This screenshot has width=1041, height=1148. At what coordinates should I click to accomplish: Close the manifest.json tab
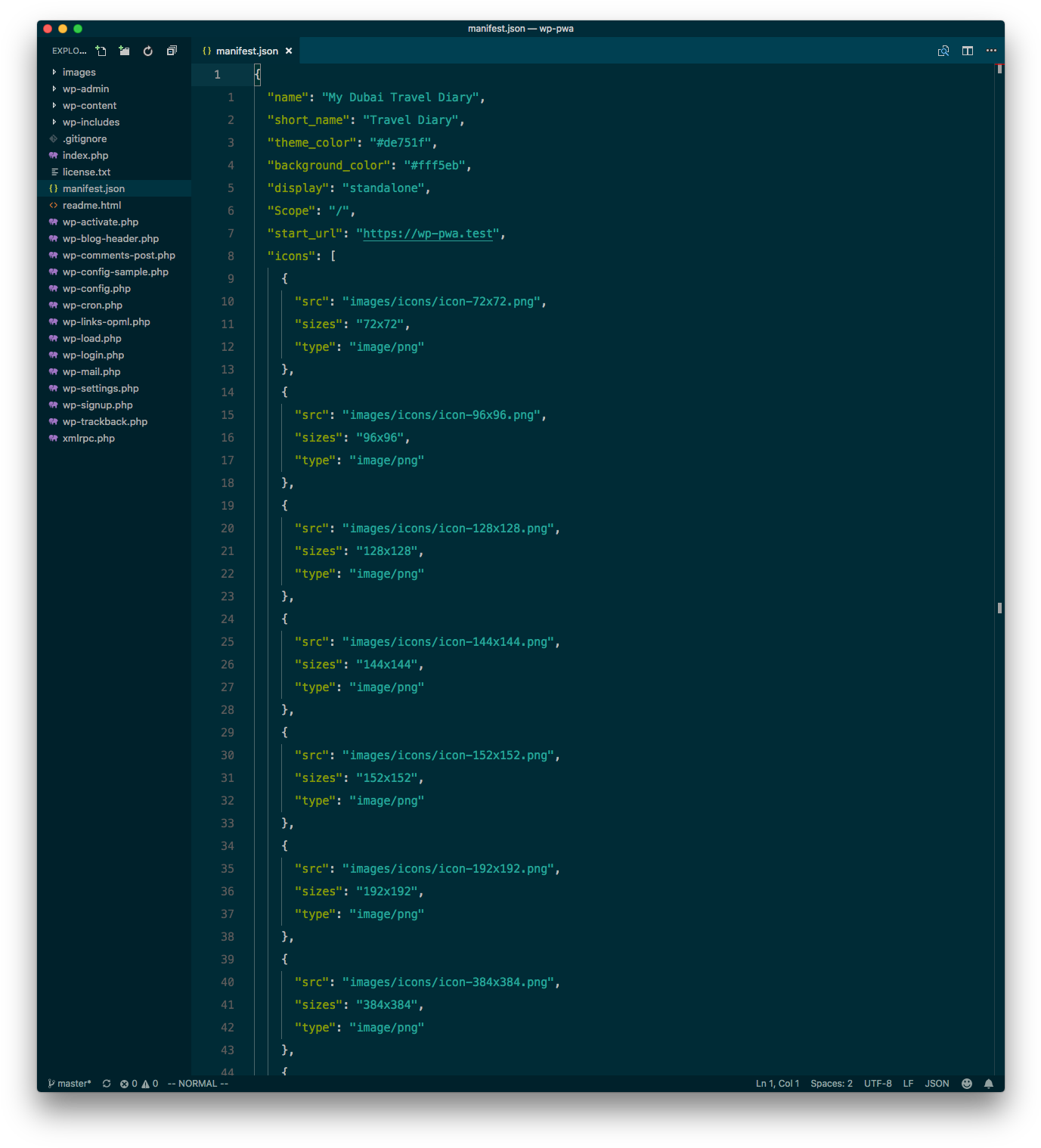[x=289, y=51]
